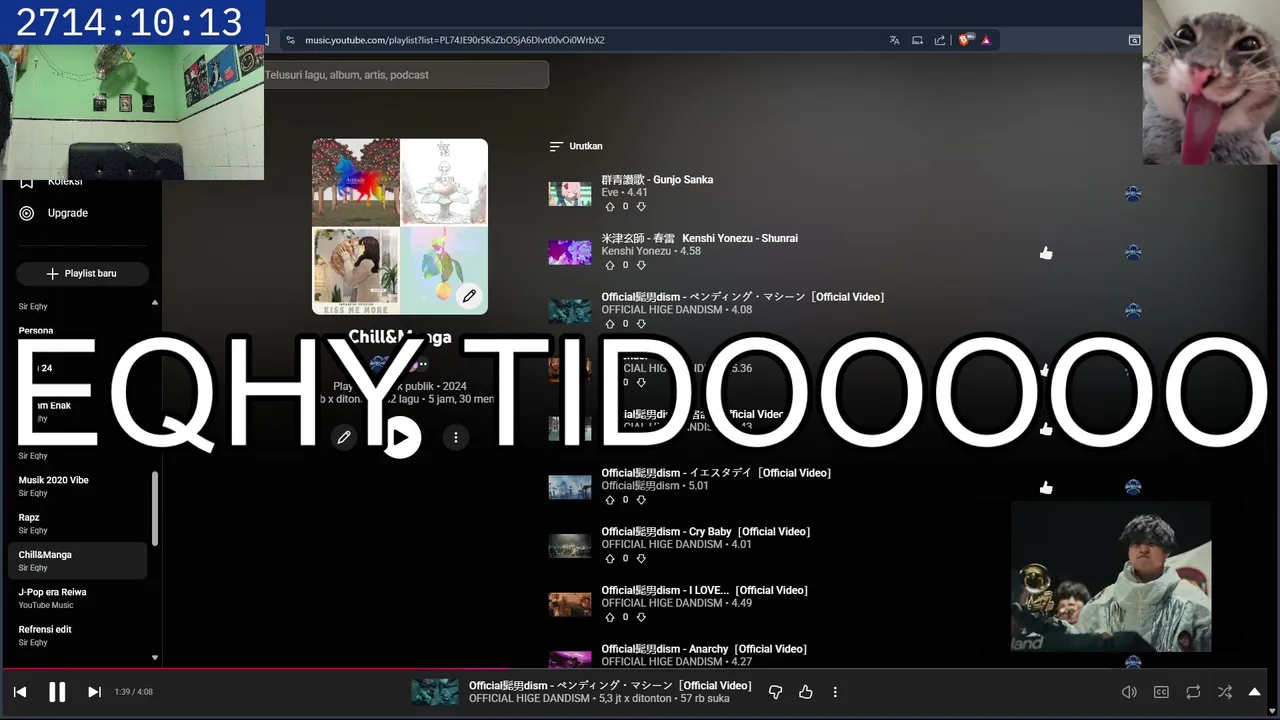The width and height of the screenshot is (1280, 720).
Task: Open the site settings icon left of URL
Action: tap(290, 40)
